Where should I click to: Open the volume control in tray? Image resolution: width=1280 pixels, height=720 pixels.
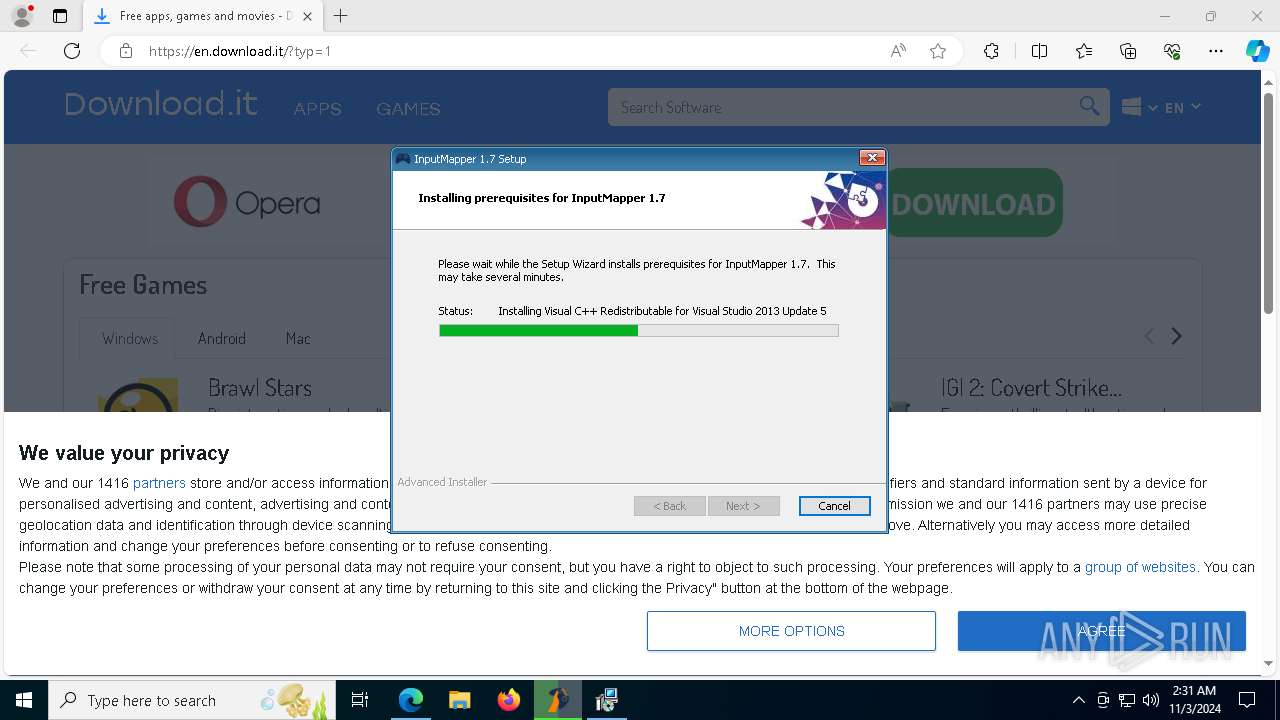[x=1151, y=700]
